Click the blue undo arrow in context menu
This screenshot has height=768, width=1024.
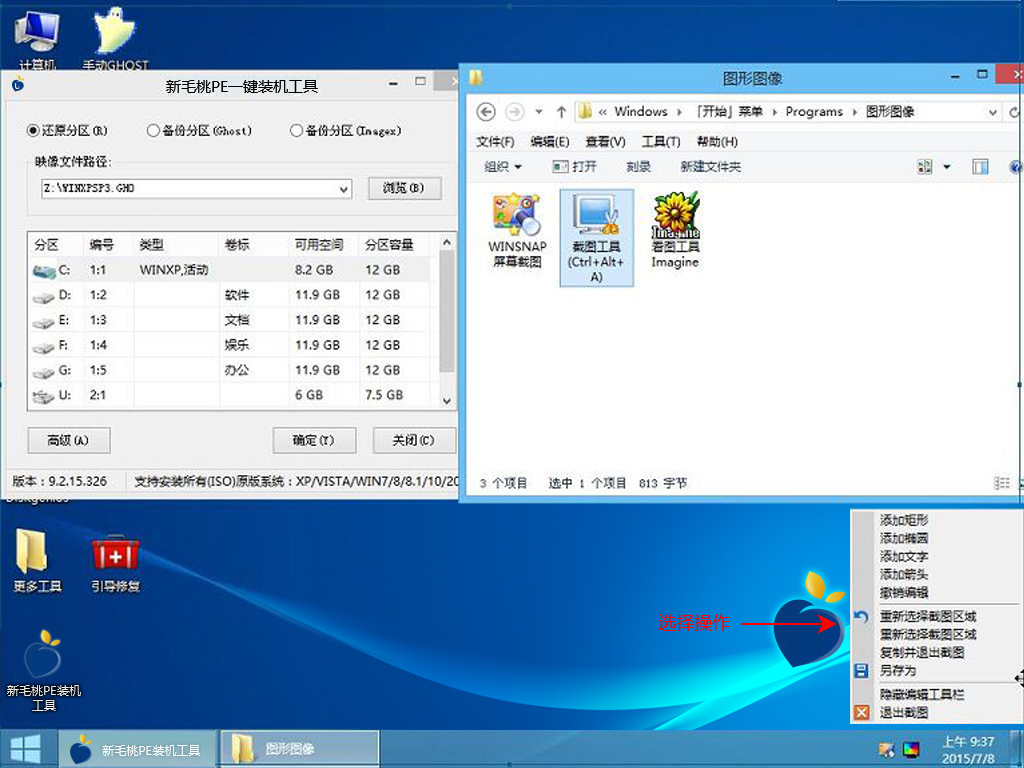[861, 616]
